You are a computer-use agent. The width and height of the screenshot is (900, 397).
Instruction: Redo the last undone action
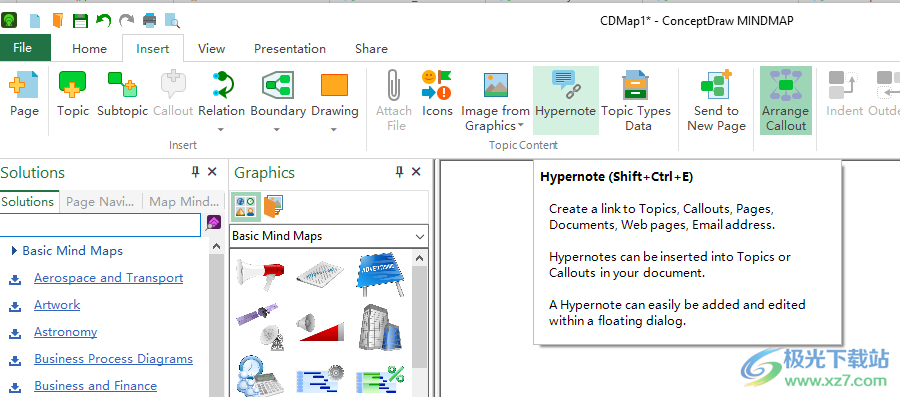(126, 21)
